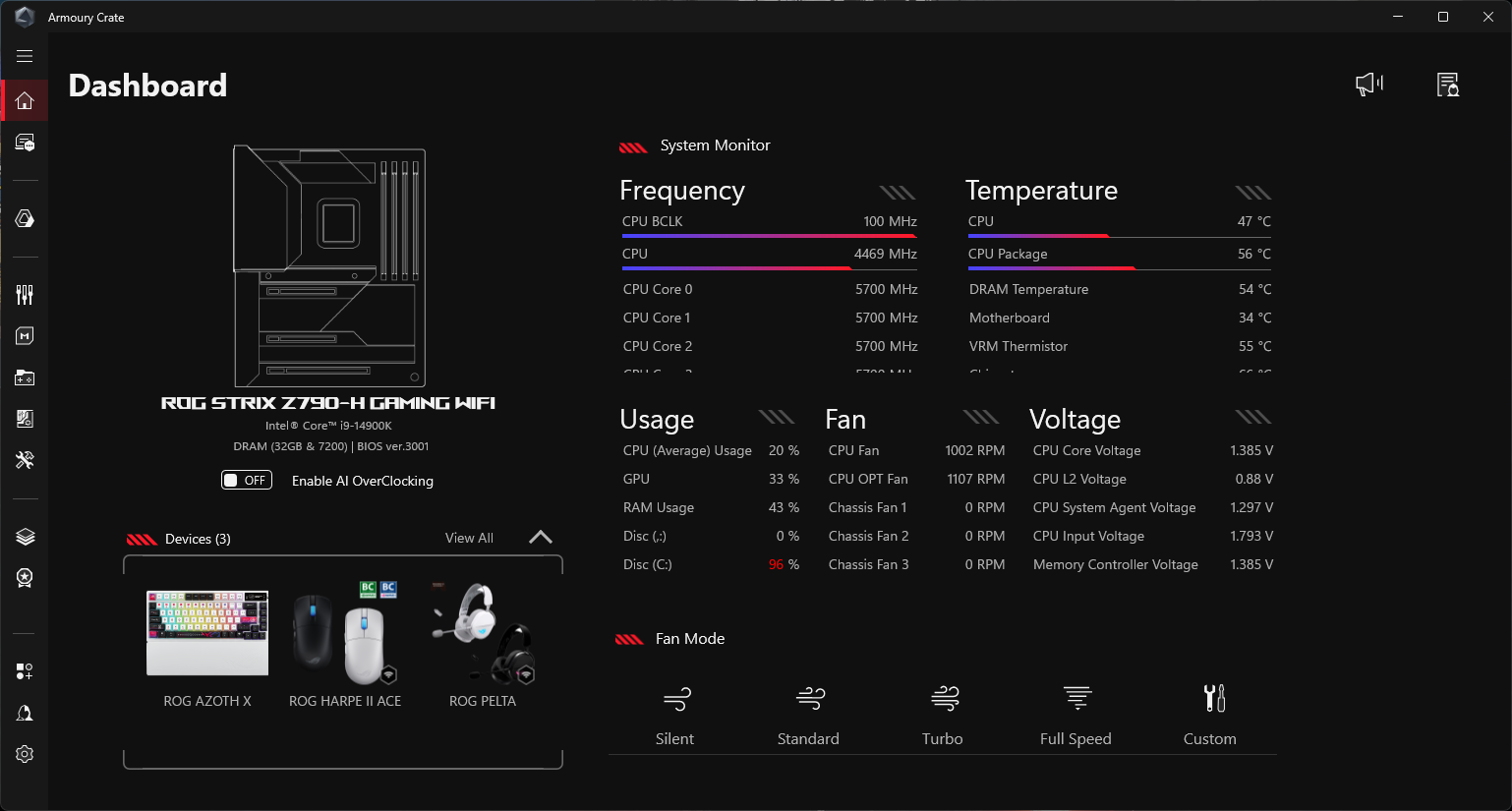Collapse the Devices section with chevron
Viewport: 1512px width, 811px height.
click(541, 538)
